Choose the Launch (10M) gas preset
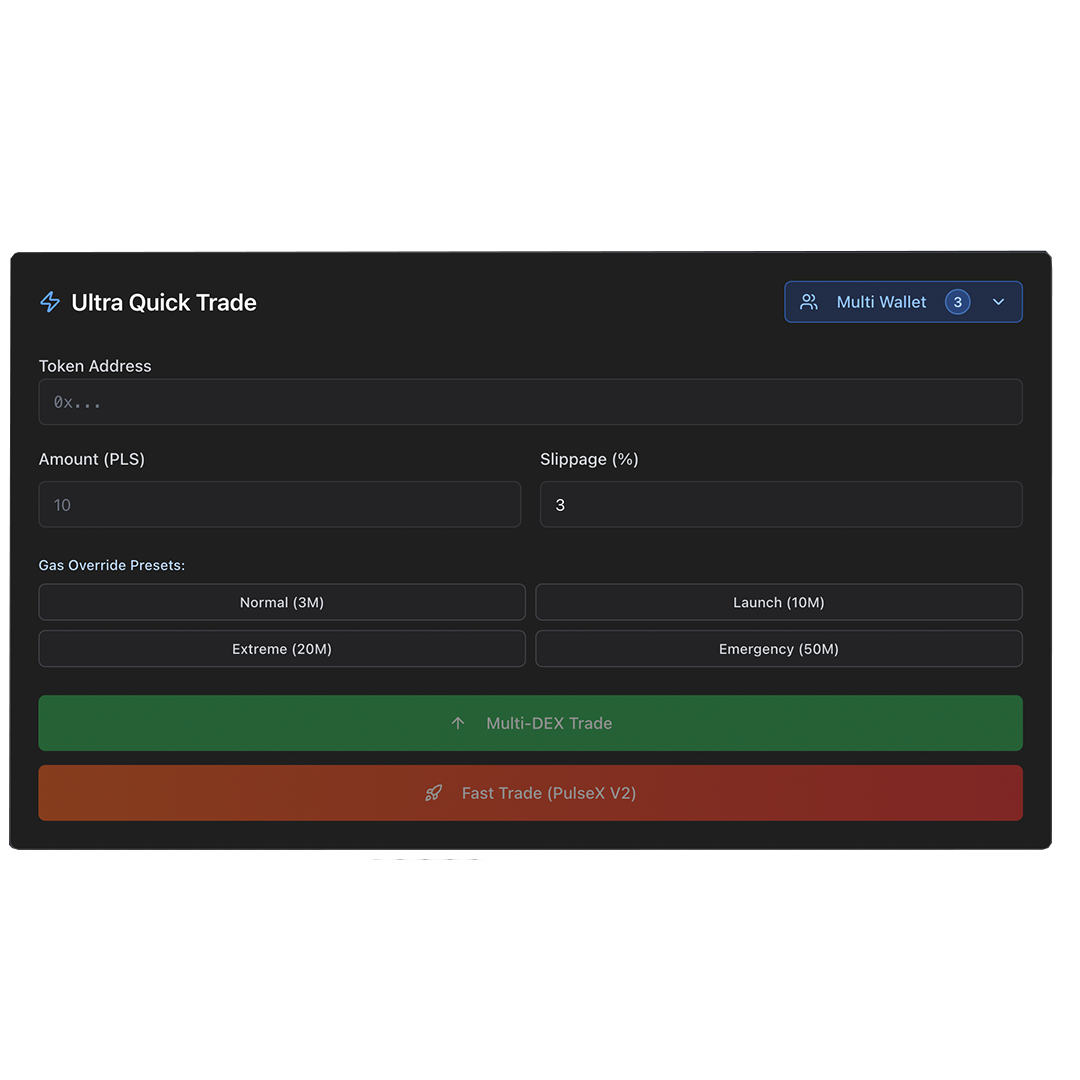1080x1080 pixels. pos(779,603)
